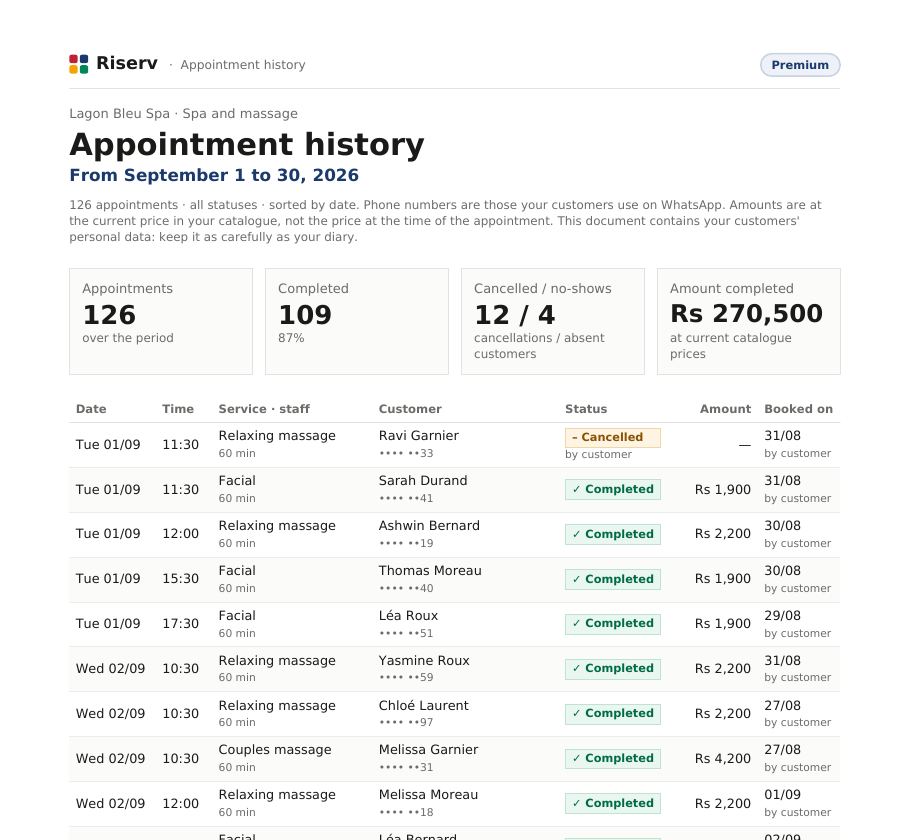The height and width of the screenshot is (840, 910).
Task: Click the 01/09 booked-on date for Melissa Moreau
Action: 782,795
